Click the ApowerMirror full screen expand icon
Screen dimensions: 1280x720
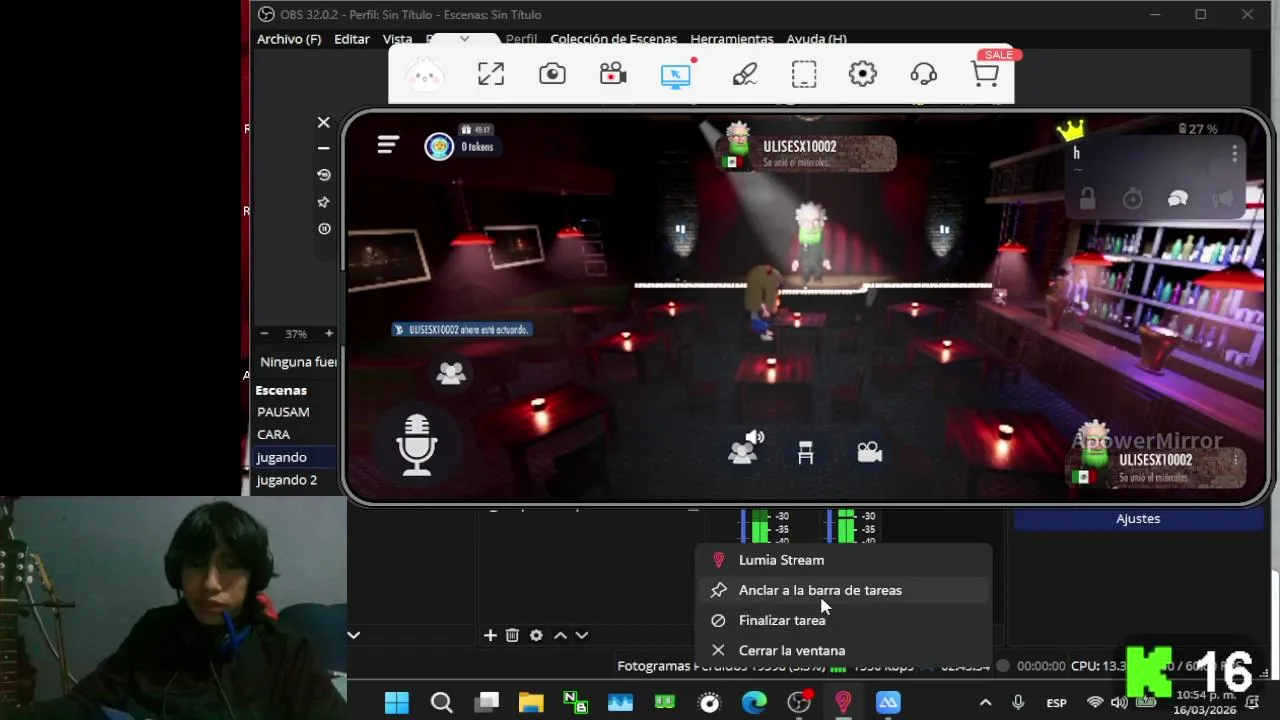(491, 74)
